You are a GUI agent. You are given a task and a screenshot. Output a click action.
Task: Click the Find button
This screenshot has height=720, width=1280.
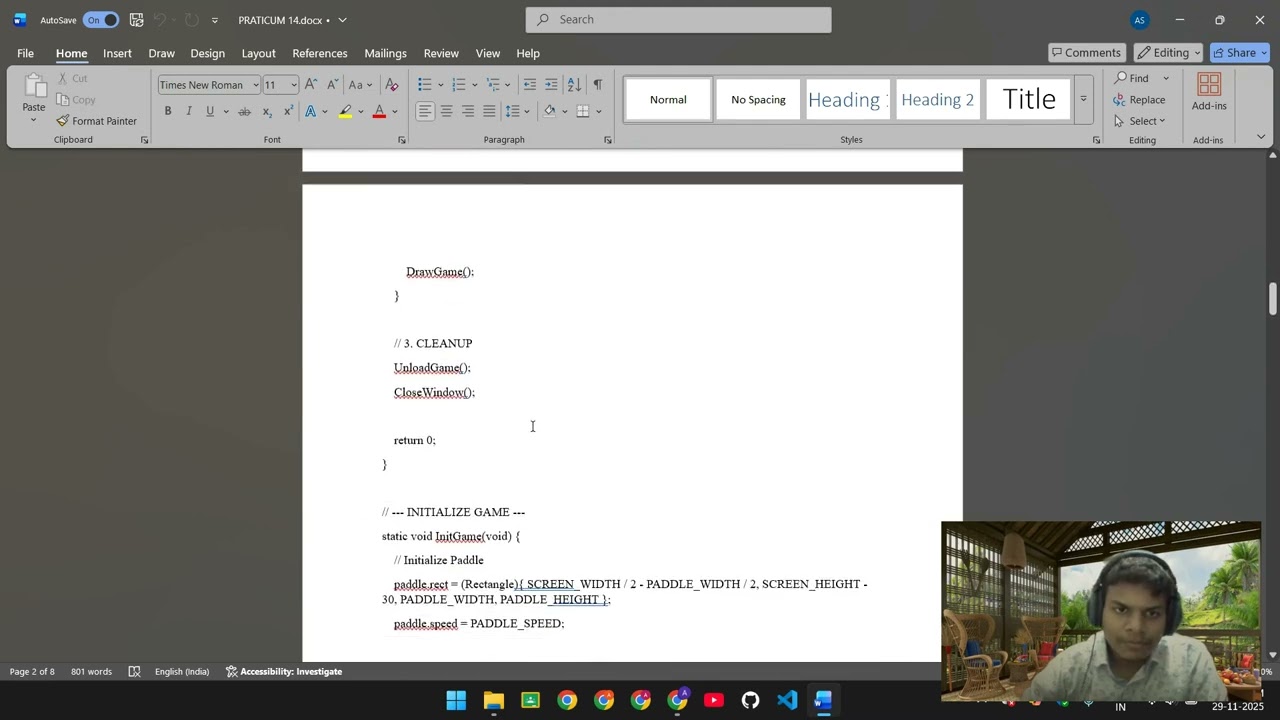coord(1131,78)
